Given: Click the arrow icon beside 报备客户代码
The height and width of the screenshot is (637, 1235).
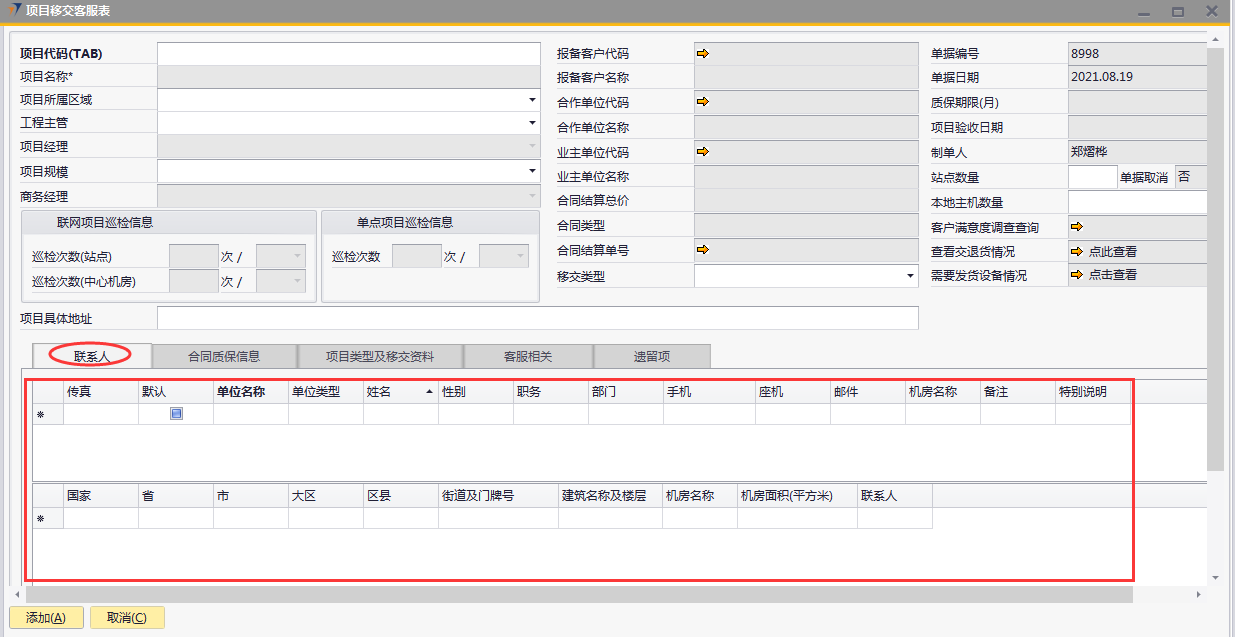Looking at the screenshot, I should point(702,53).
